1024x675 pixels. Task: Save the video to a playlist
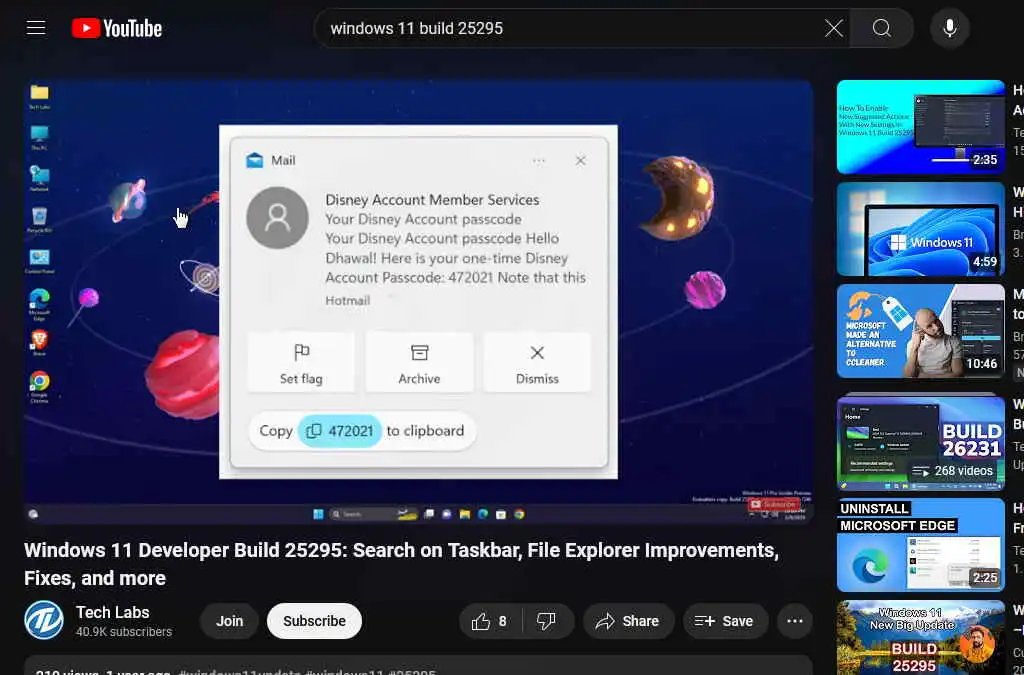[x=724, y=621]
